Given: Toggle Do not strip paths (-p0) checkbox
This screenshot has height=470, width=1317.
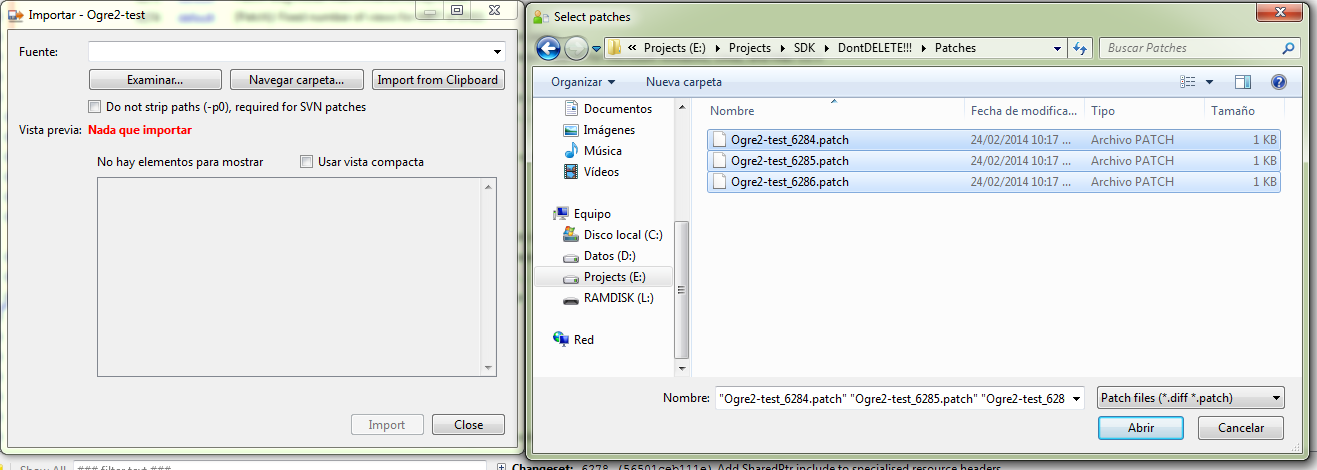Looking at the screenshot, I should tap(95, 107).
